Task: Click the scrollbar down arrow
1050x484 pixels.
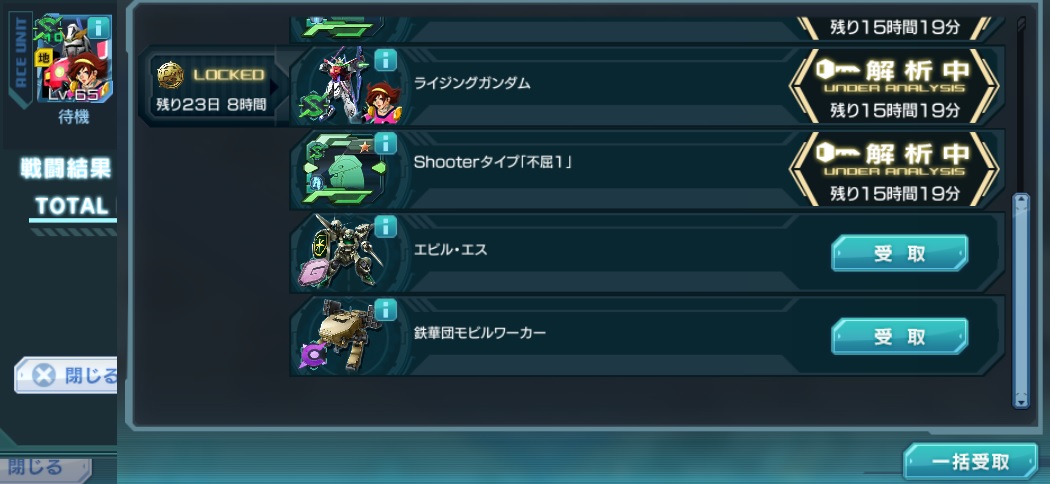Action: tap(1021, 401)
